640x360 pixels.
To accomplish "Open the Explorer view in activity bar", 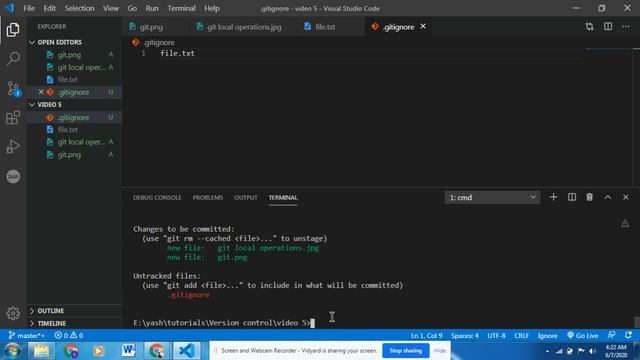I will pyautogui.click(x=13, y=30).
